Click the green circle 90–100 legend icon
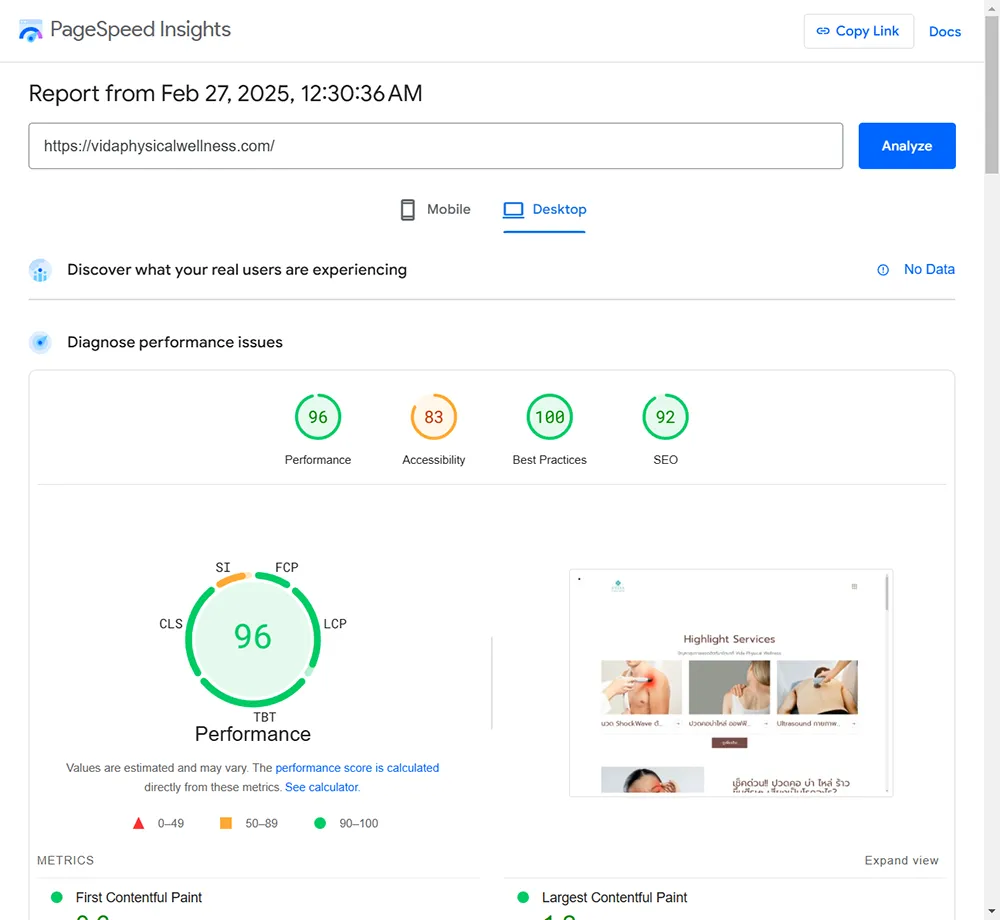 pos(320,823)
